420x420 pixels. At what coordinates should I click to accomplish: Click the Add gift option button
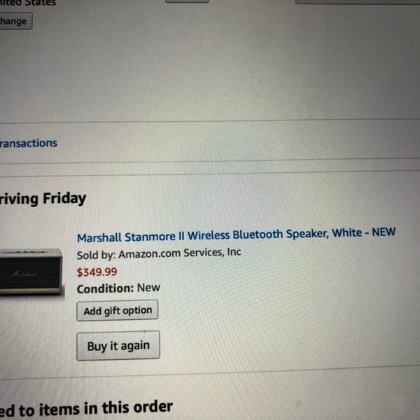117,311
